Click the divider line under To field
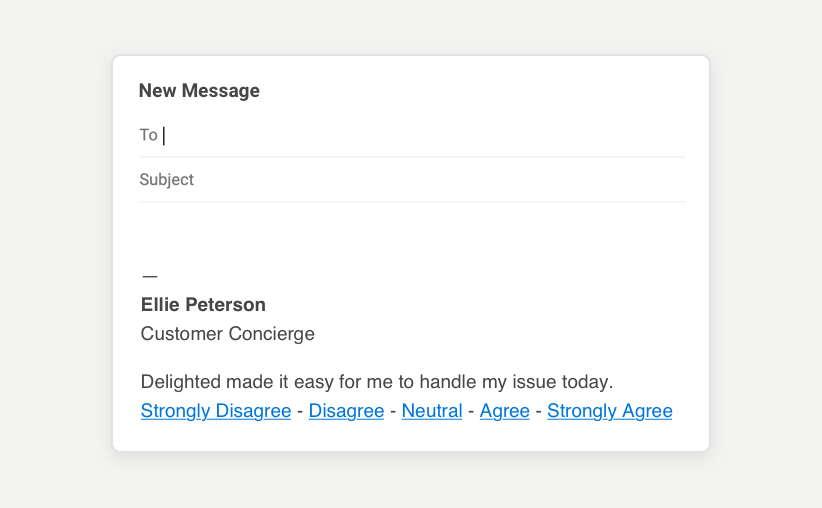Viewport: 822px width, 508px height. pyautogui.click(x=412, y=157)
